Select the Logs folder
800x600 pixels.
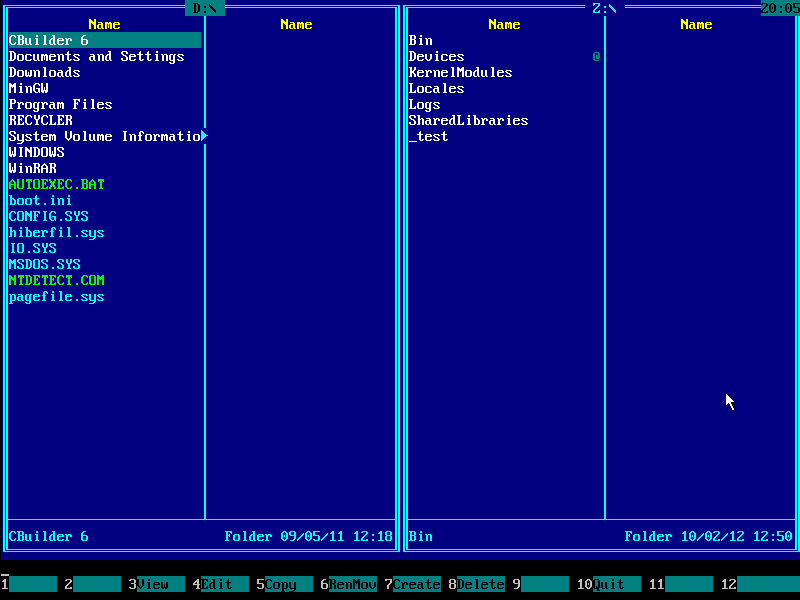click(424, 104)
